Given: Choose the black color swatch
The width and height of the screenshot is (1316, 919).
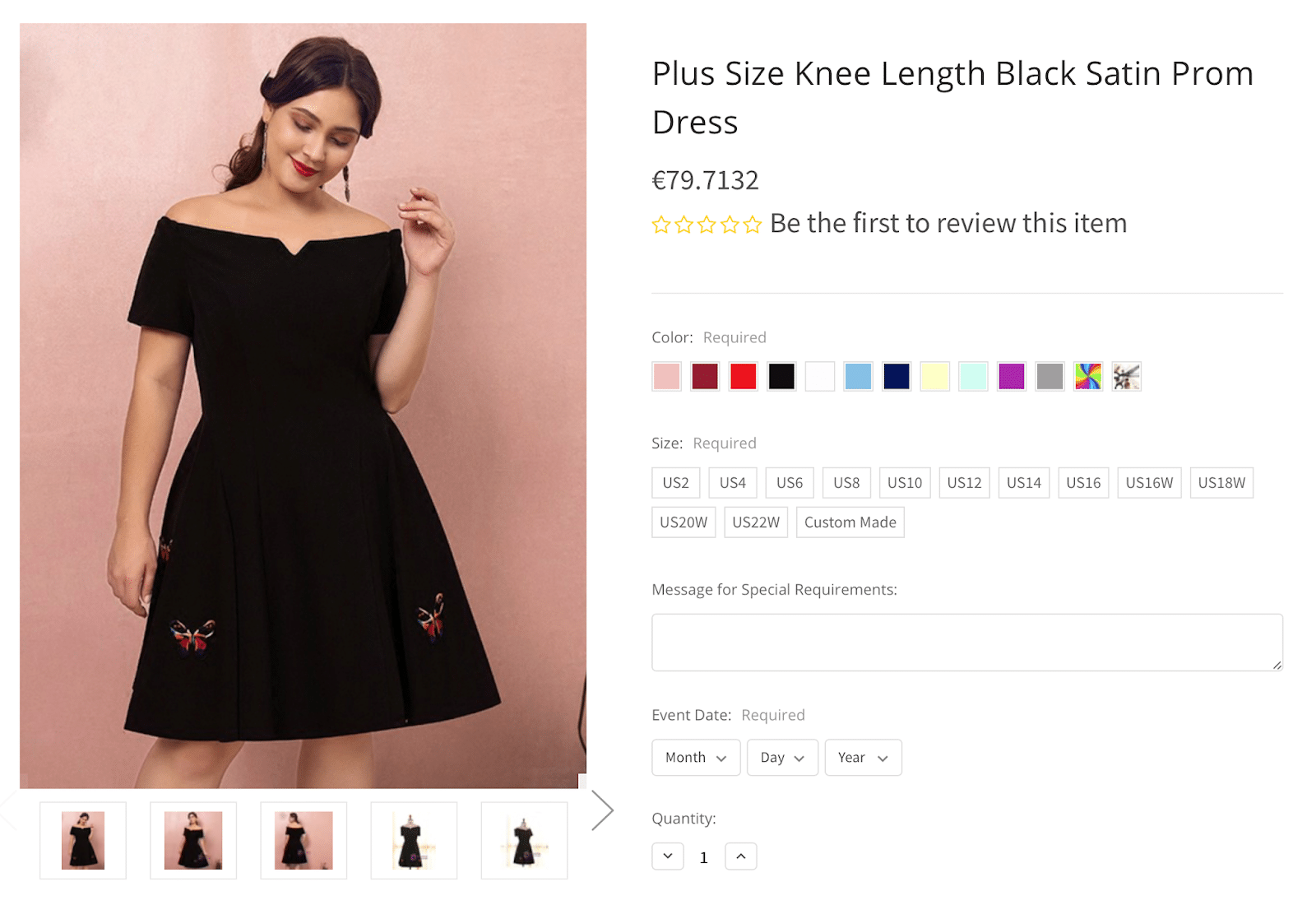Looking at the screenshot, I should (781, 377).
